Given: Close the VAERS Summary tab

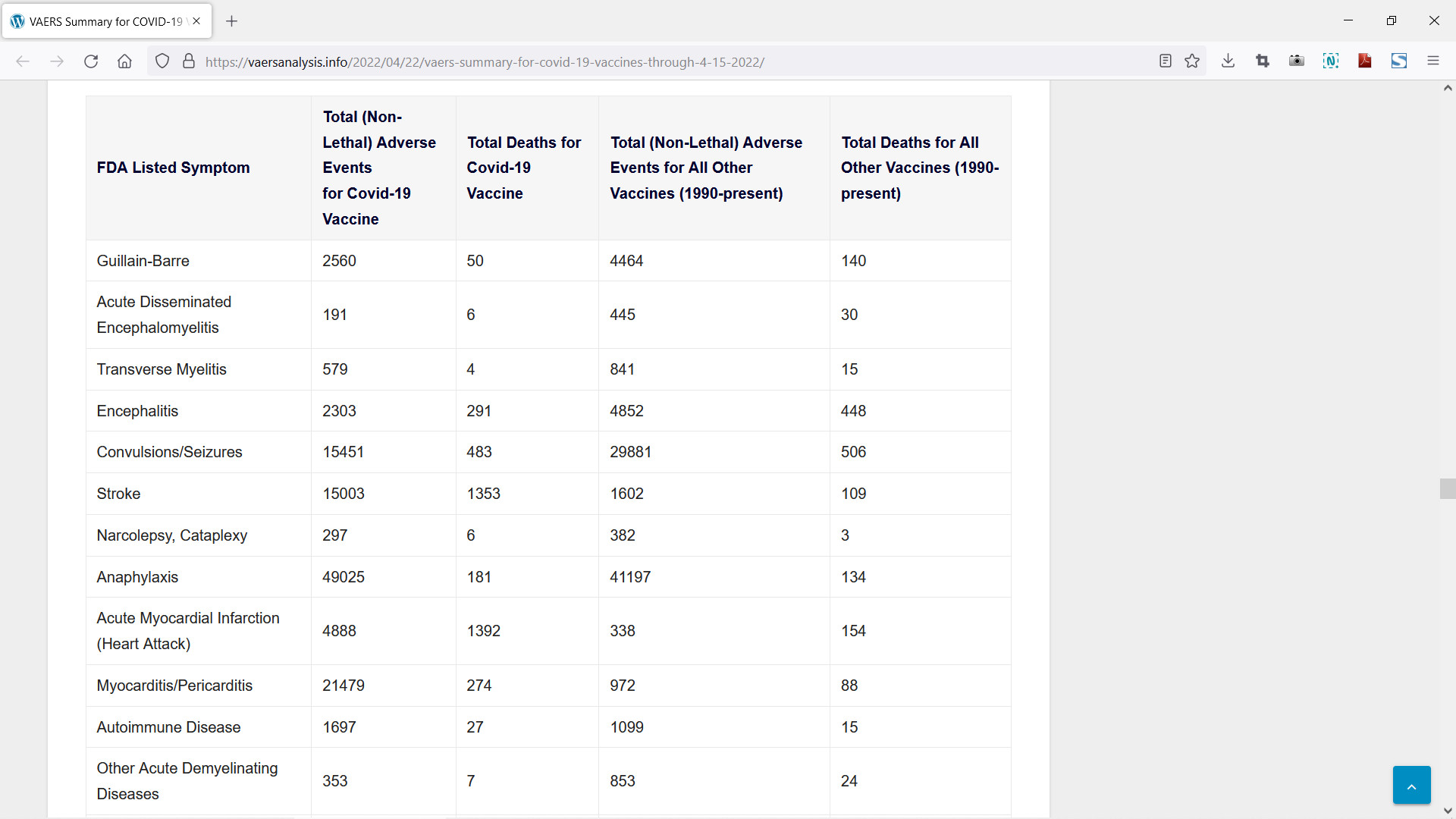Looking at the screenshot, I should [x=196, y=21].
